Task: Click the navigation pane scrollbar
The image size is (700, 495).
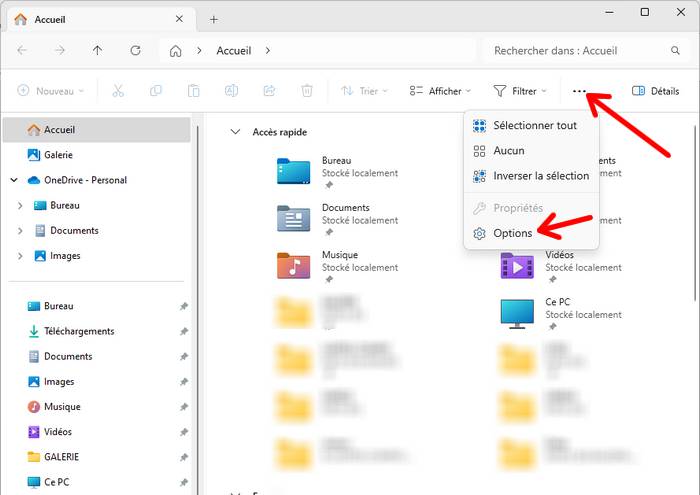Action: pos(196,308)
